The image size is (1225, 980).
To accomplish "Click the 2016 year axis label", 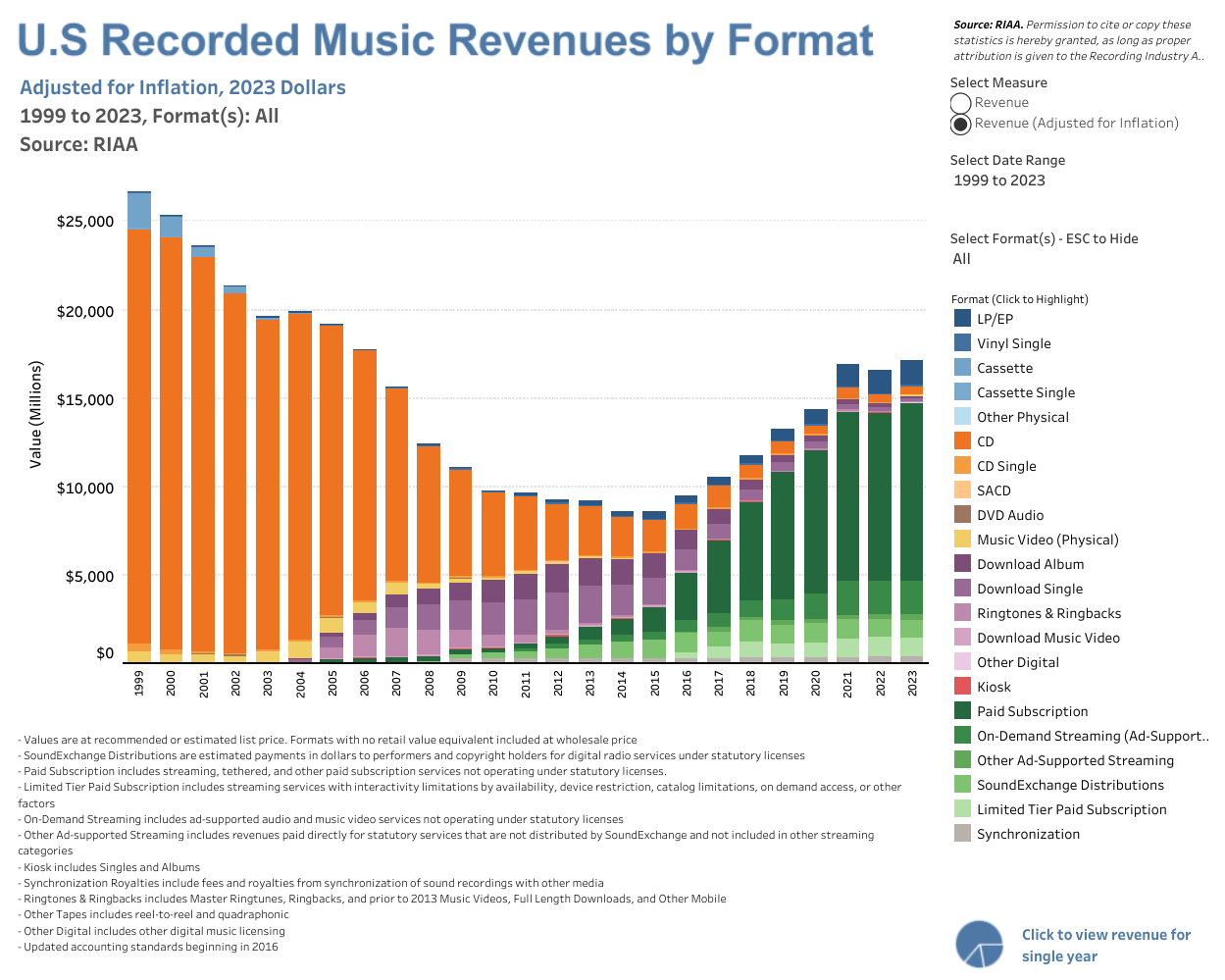I will click(687, 684).
